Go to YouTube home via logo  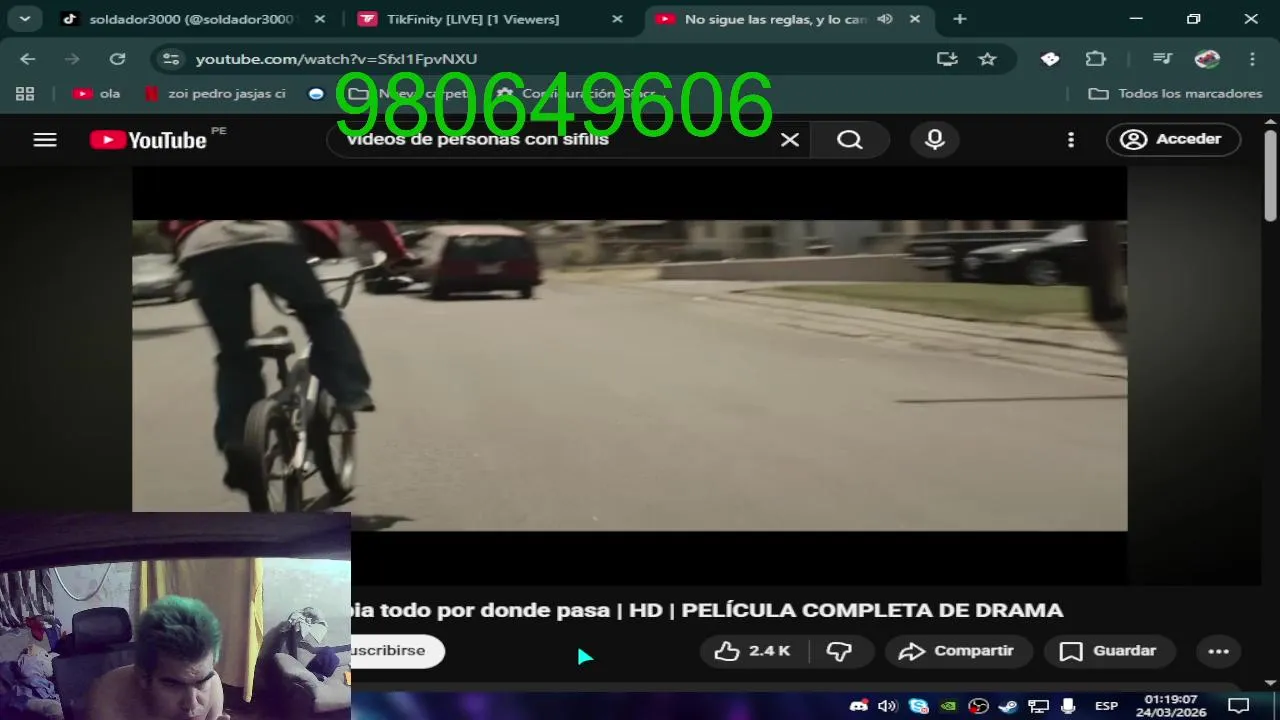[x=148, y=140]
